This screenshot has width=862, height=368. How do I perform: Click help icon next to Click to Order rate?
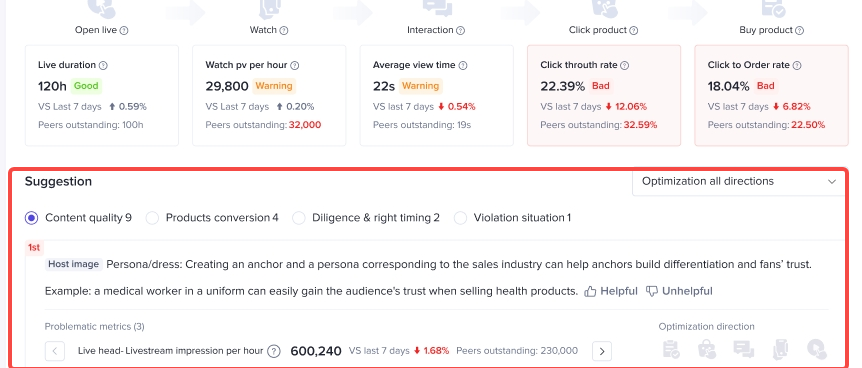(797, 65)
